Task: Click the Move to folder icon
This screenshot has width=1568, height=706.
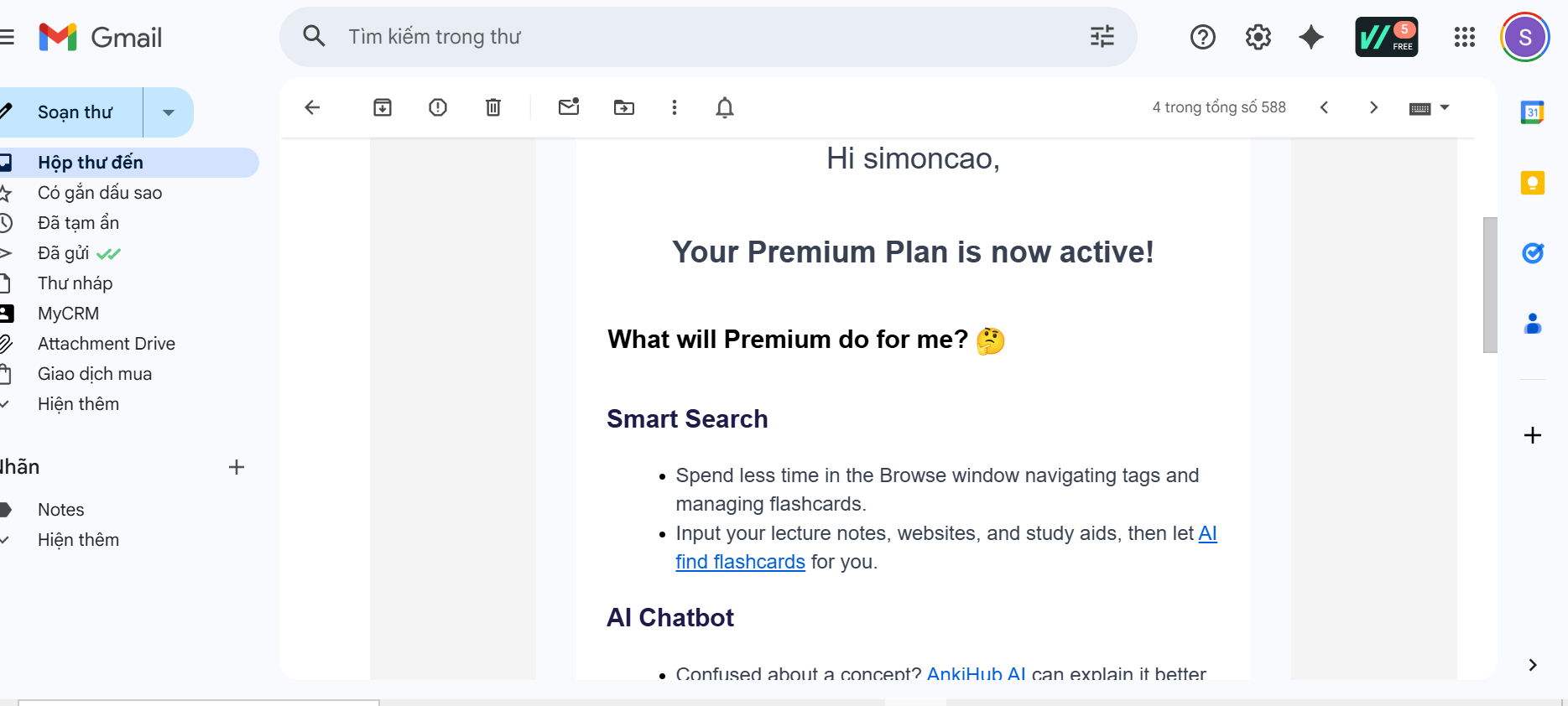Action: 624,107
